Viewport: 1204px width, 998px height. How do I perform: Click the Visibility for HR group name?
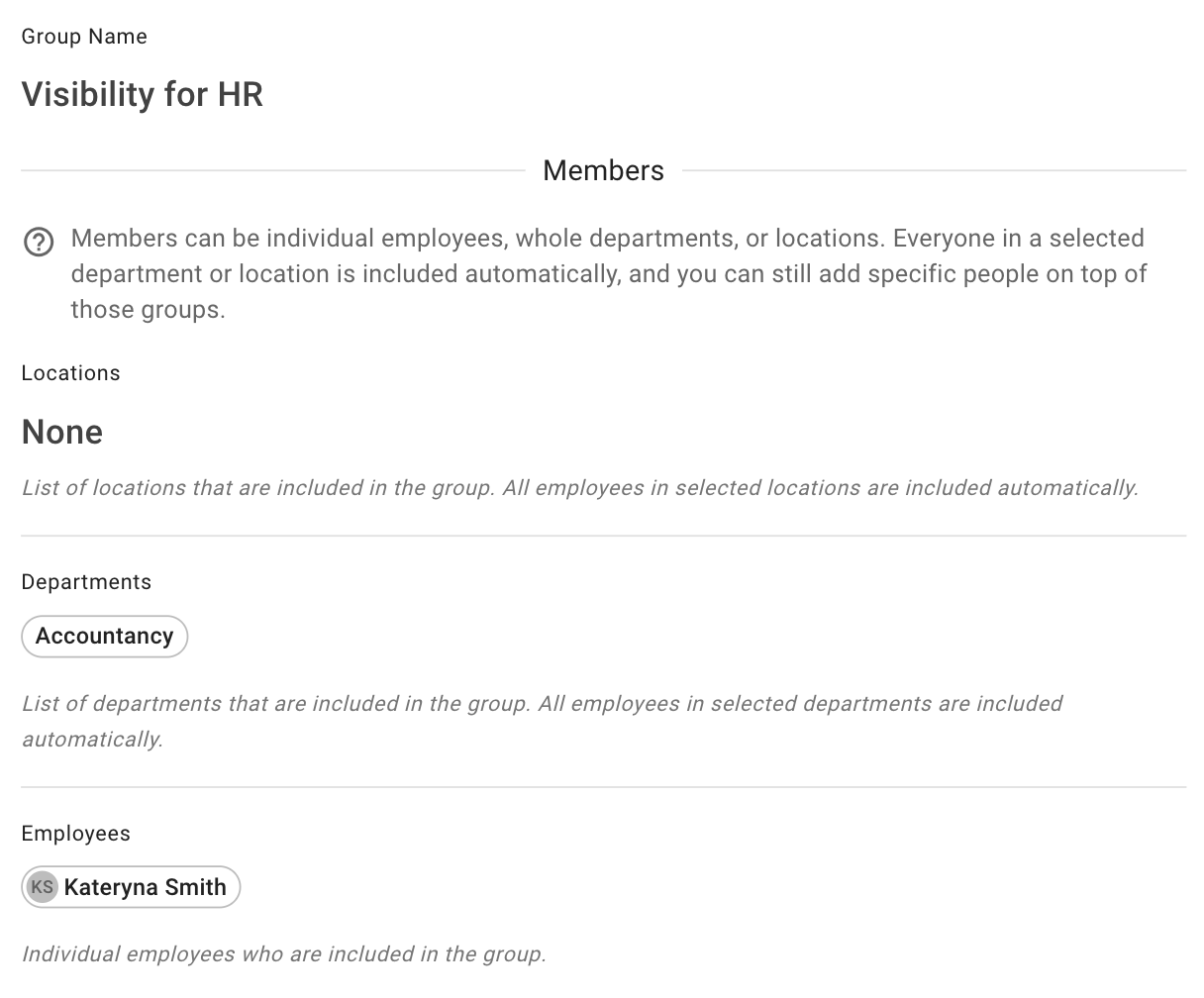(x=142, y=94)
